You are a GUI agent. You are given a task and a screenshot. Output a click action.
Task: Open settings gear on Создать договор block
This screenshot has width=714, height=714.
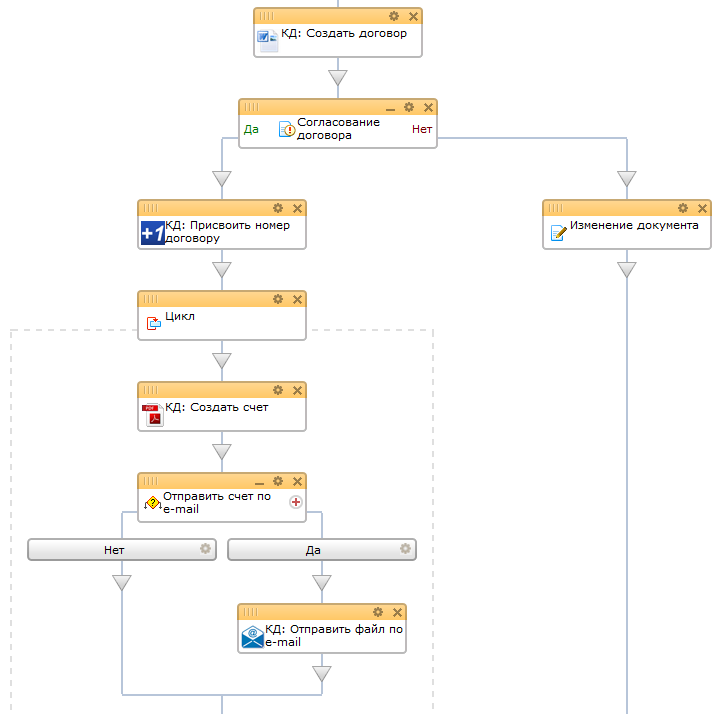point(394,16)
